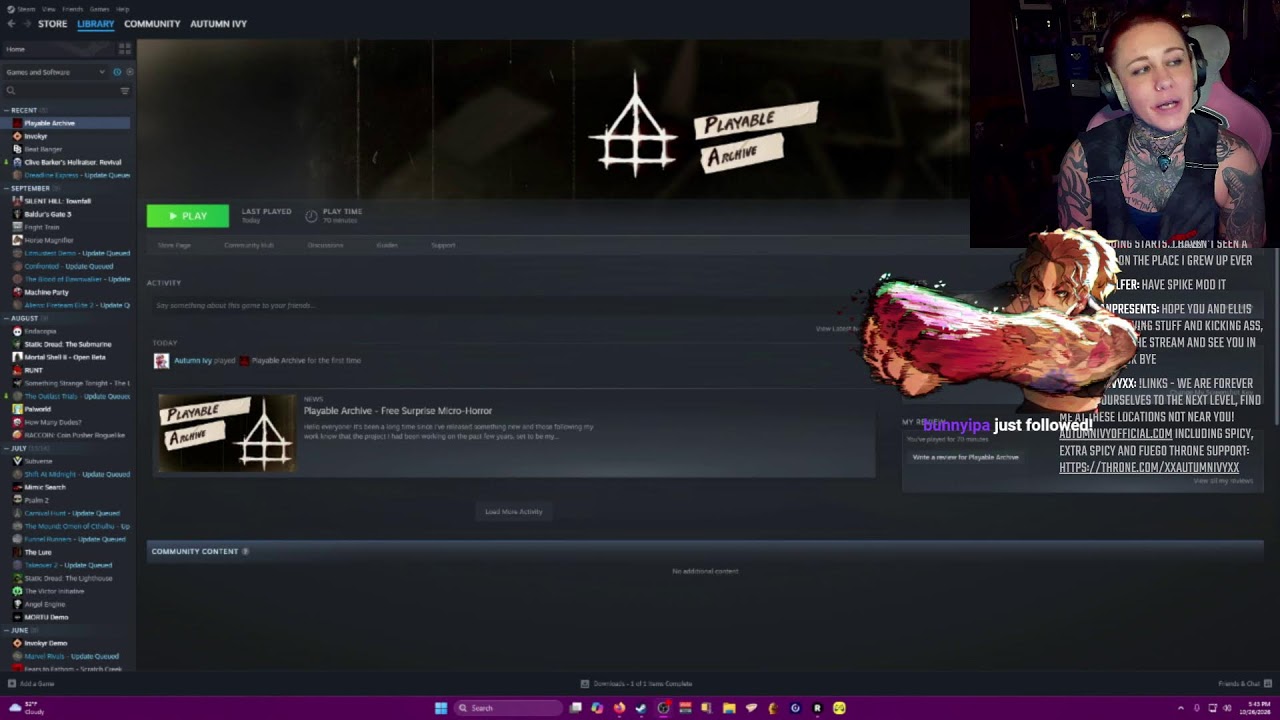Collapse the AUGUST category
The width and height of the screenshot is (1280, 720).
tap(6, 318)
